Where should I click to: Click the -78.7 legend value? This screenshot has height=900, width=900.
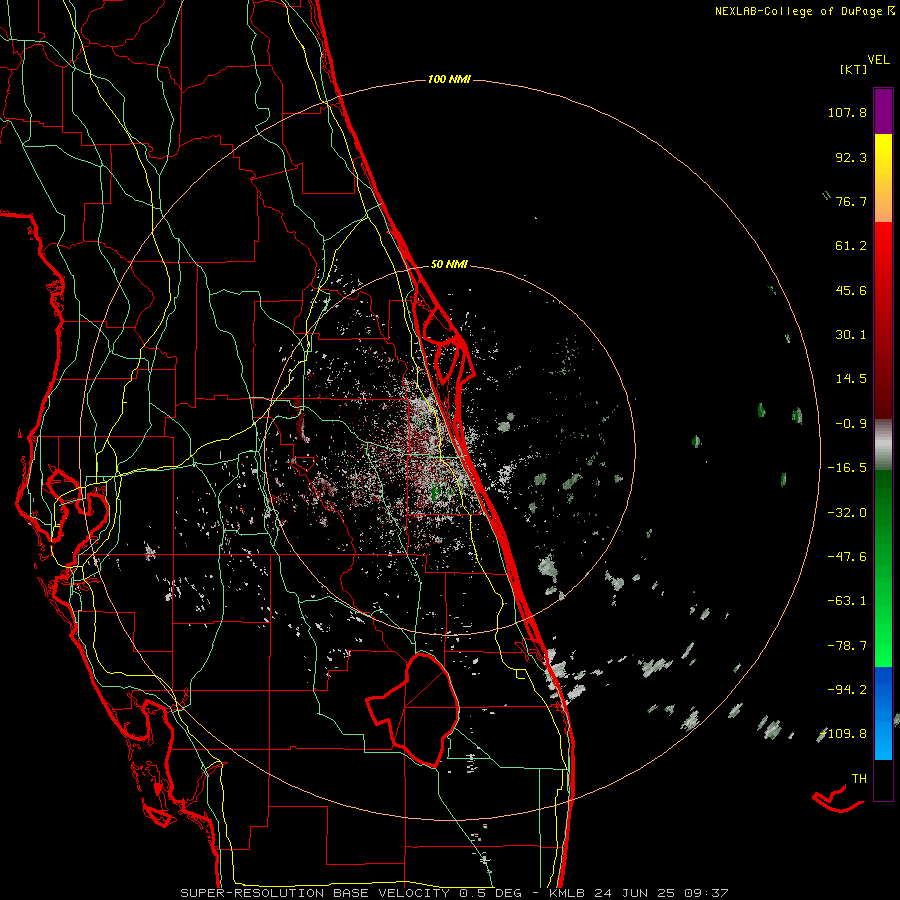coord(847,646)
